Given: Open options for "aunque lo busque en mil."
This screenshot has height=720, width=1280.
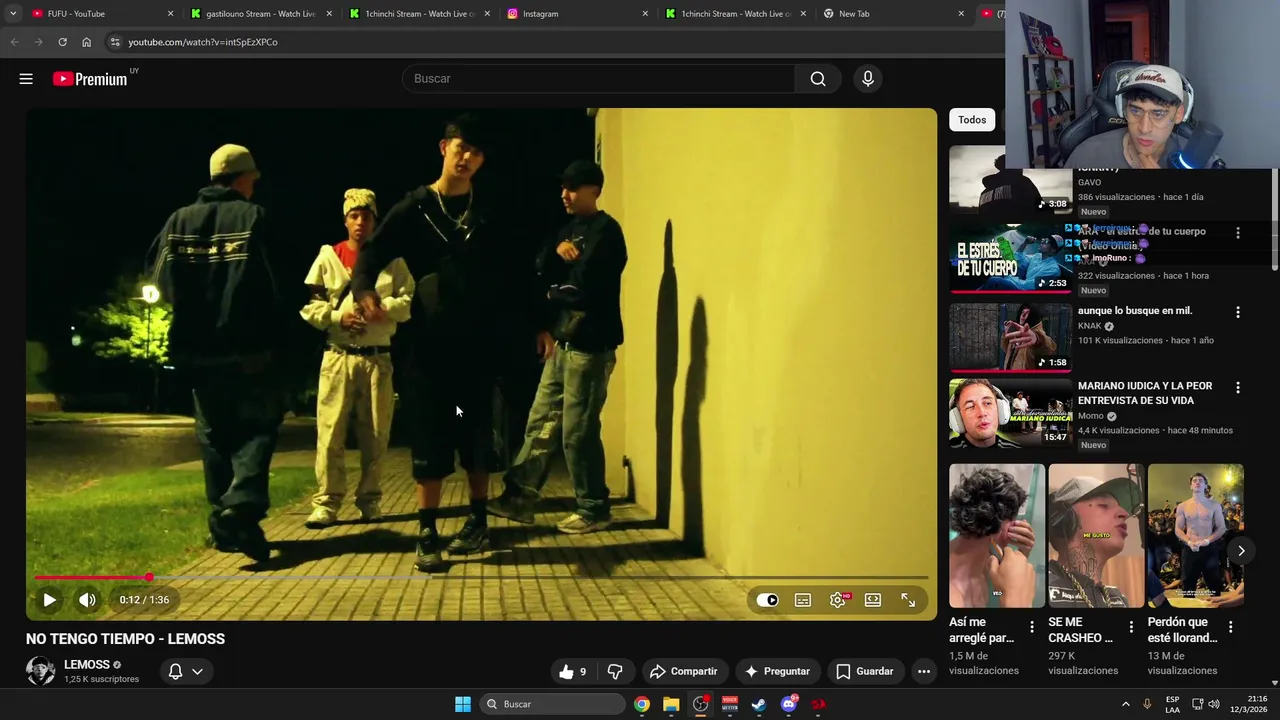Looking at the screenshot, I should 1238,312.
